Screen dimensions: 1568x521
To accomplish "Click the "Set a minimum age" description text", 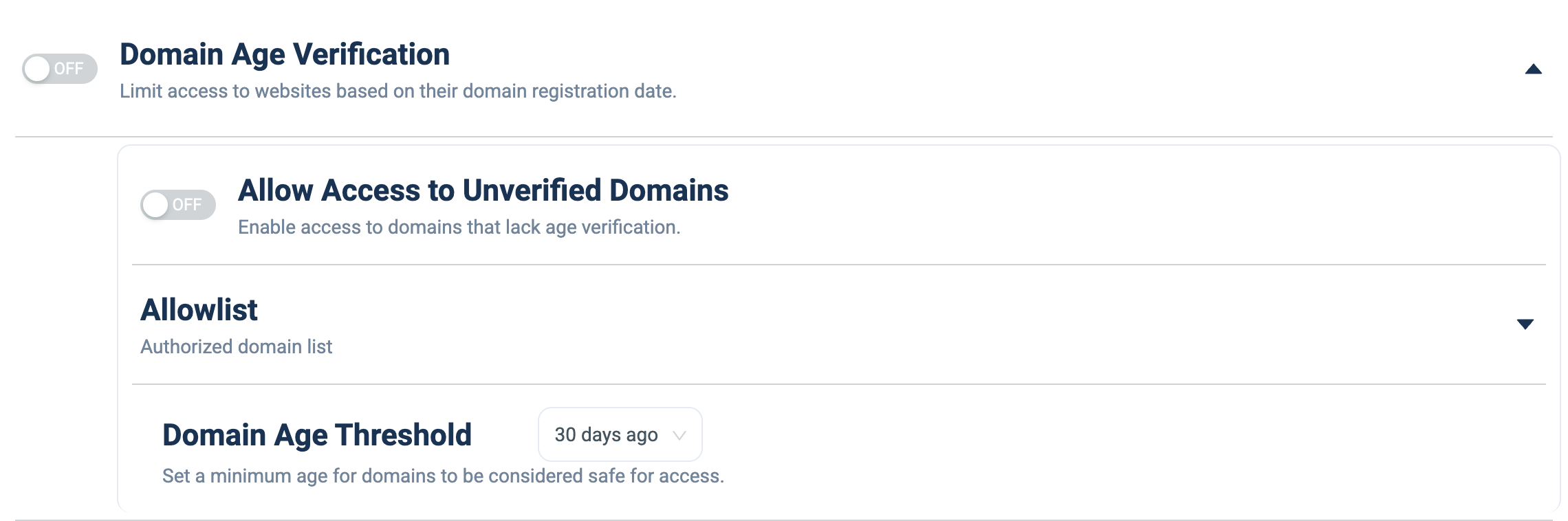I will (444, 476).
